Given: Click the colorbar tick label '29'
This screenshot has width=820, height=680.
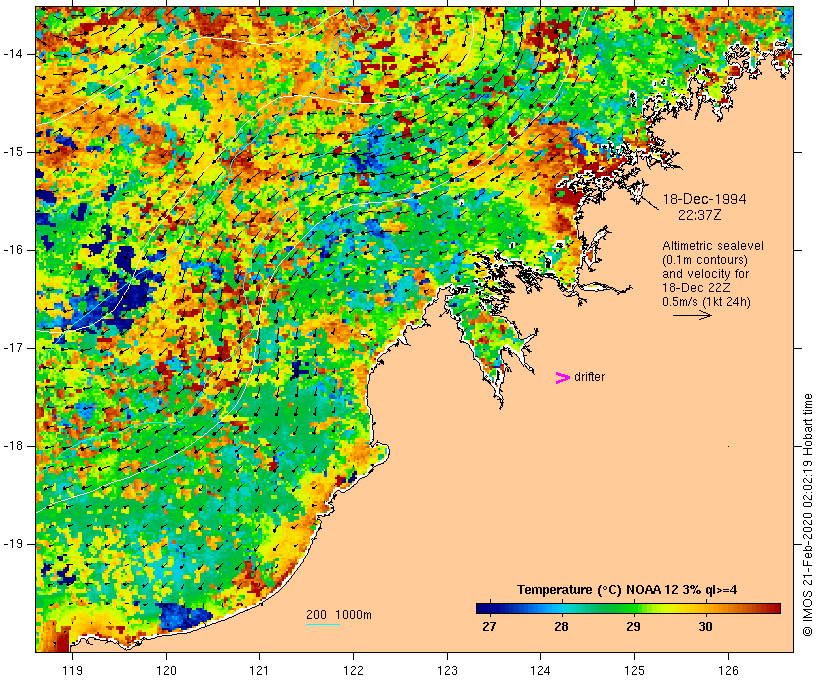Looking at the screenshot, I should [633, 627].
